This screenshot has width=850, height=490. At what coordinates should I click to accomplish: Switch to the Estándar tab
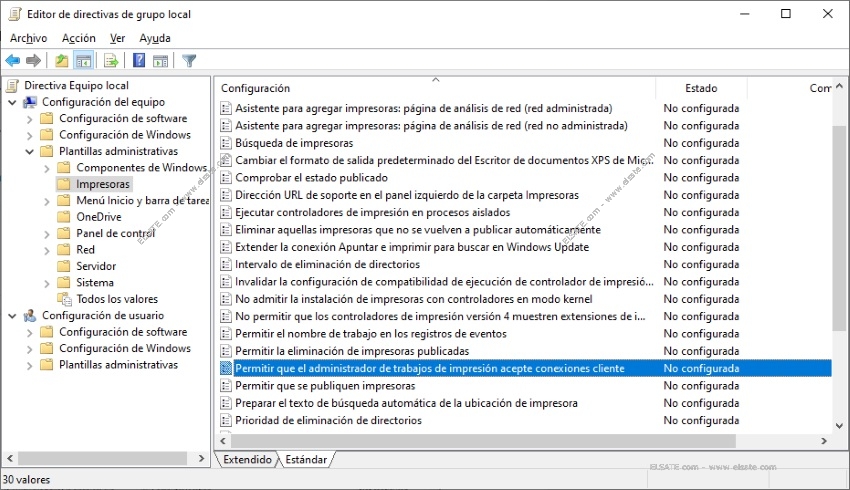pyautogui.click(x=306, y=460)
